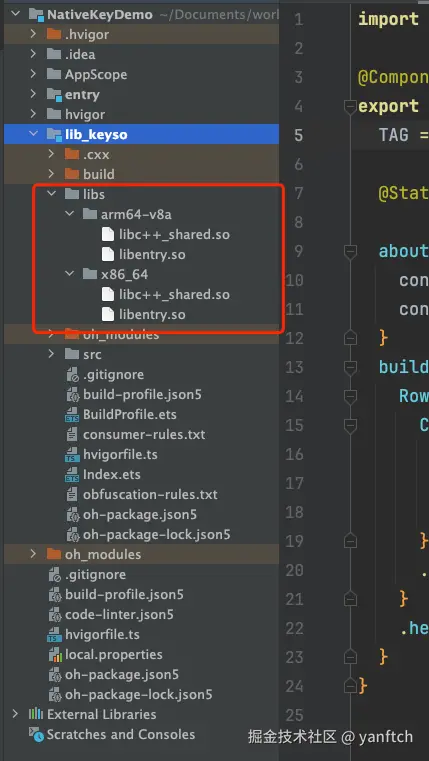
Task: Toggle the fold marker on line 4
Action: [350, 106]
